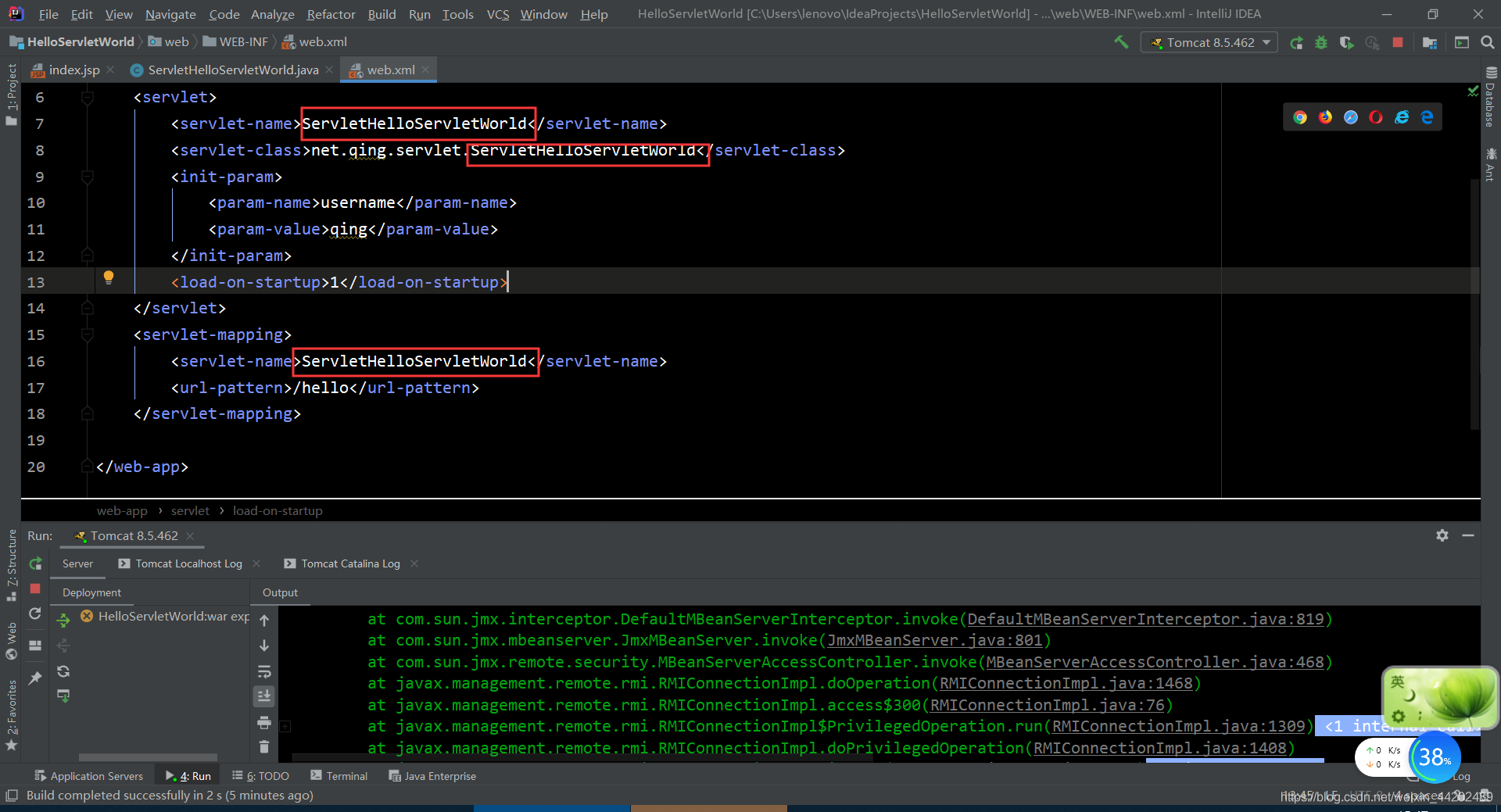Rerun Tomcat from the top toolbar
Image resolution: width=1501 pixels, height=812 pixels.
tap(1296, 43)
